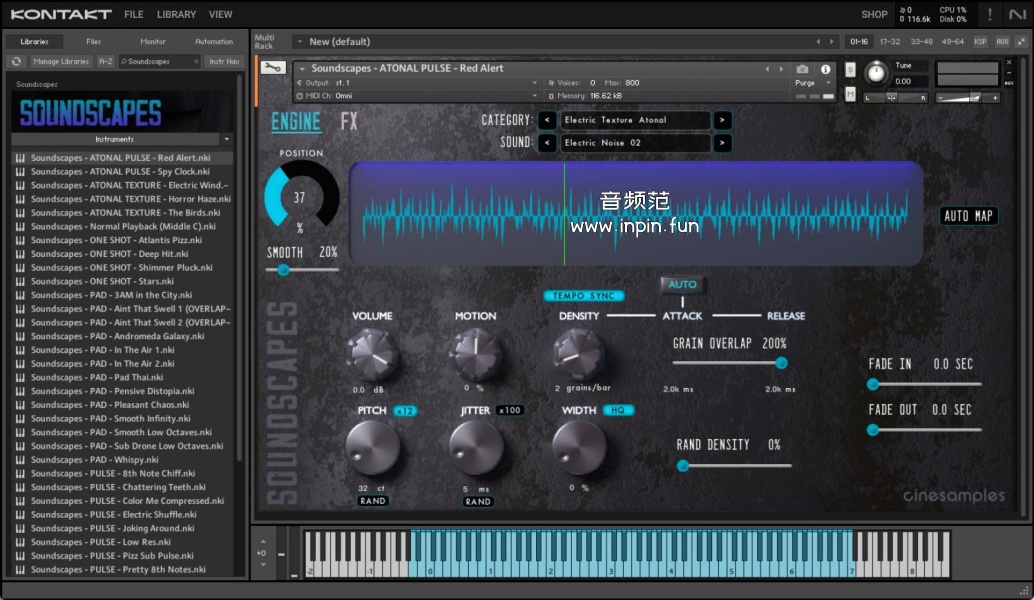
Task: Solo the instrument with the S button
Action: coord(850,70)
